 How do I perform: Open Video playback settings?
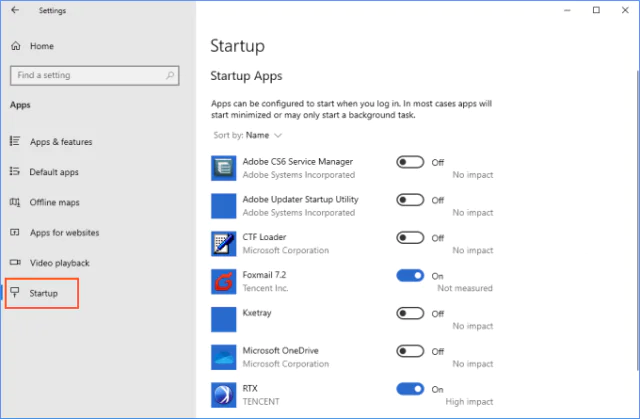pos(59,263)
